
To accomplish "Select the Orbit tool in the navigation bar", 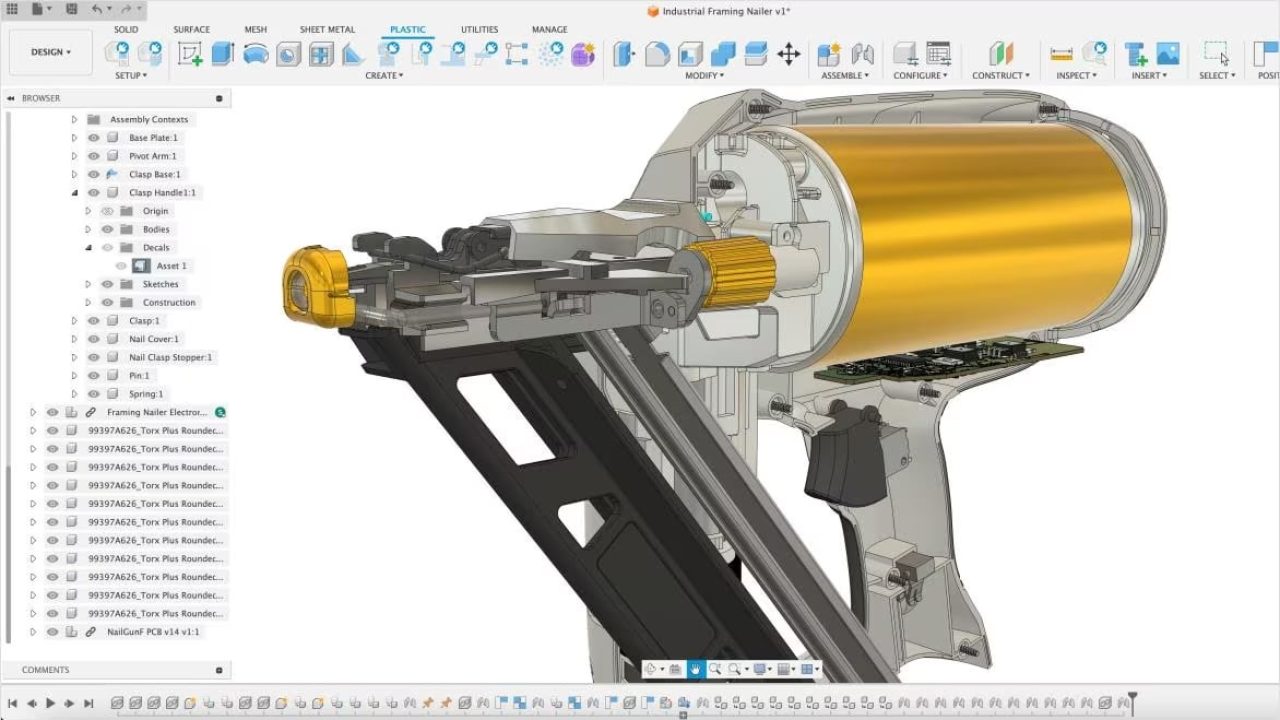I will pyautogui.click(x=650, y=669).
